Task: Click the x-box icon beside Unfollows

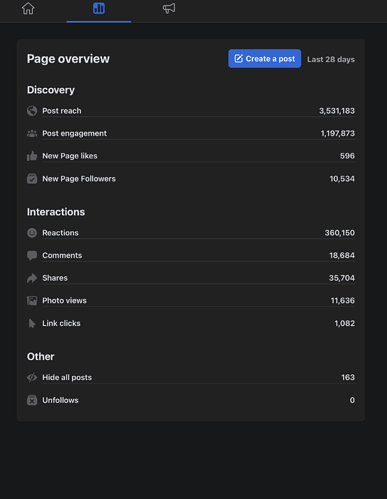Action: [x=32, y=400]
